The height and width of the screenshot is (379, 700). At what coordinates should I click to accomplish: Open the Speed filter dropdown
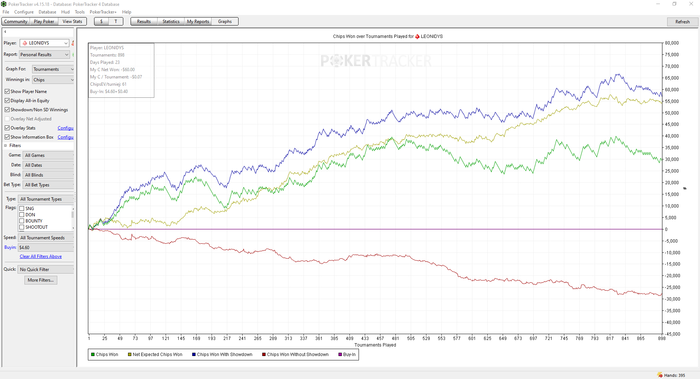point(46,238)
